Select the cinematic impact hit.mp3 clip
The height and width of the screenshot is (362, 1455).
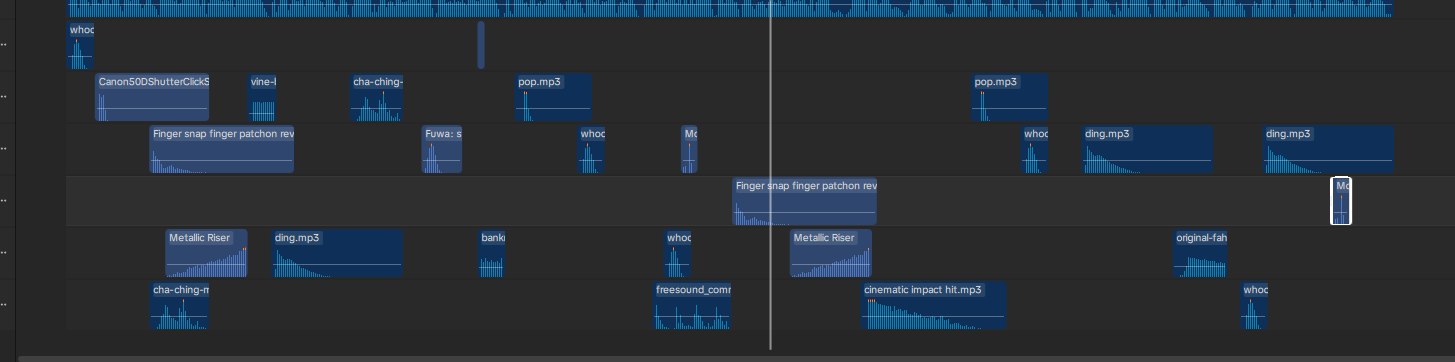934,305
